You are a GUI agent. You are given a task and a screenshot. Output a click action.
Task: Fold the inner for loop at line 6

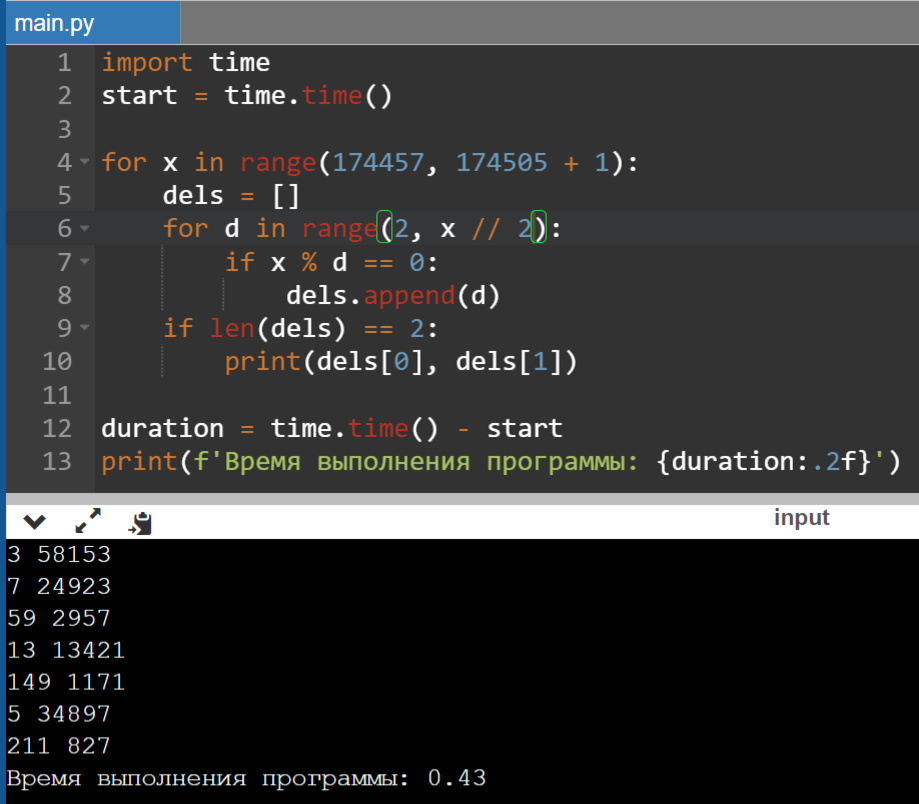tap(84, 228)
